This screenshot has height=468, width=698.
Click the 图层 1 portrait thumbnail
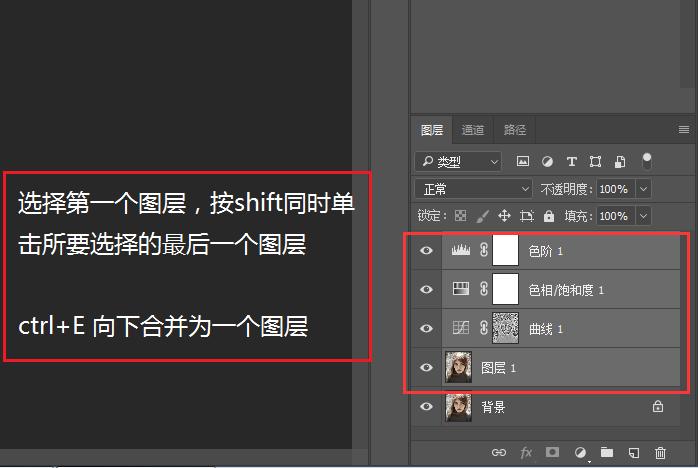tap(459, 367)
